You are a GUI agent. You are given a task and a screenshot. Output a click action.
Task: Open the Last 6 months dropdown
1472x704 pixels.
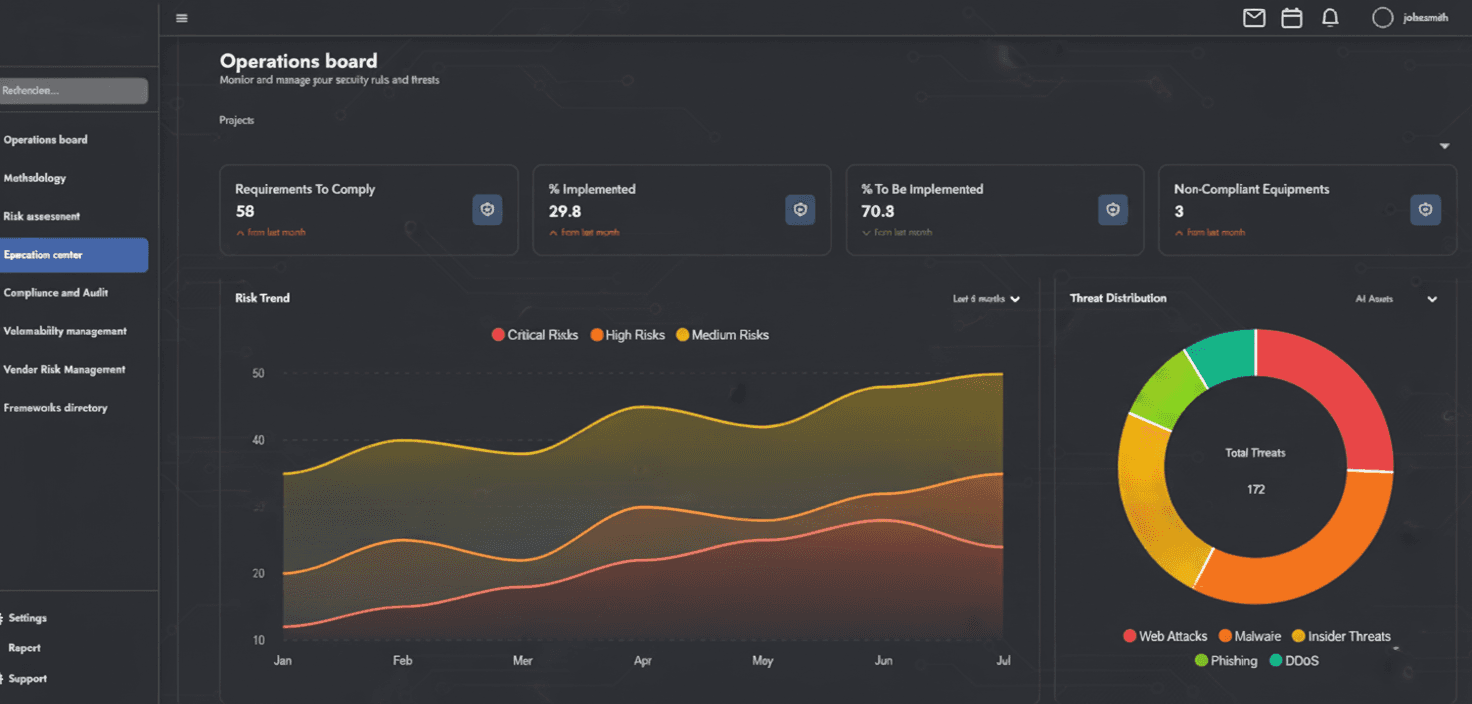click(x=987, y=298)
